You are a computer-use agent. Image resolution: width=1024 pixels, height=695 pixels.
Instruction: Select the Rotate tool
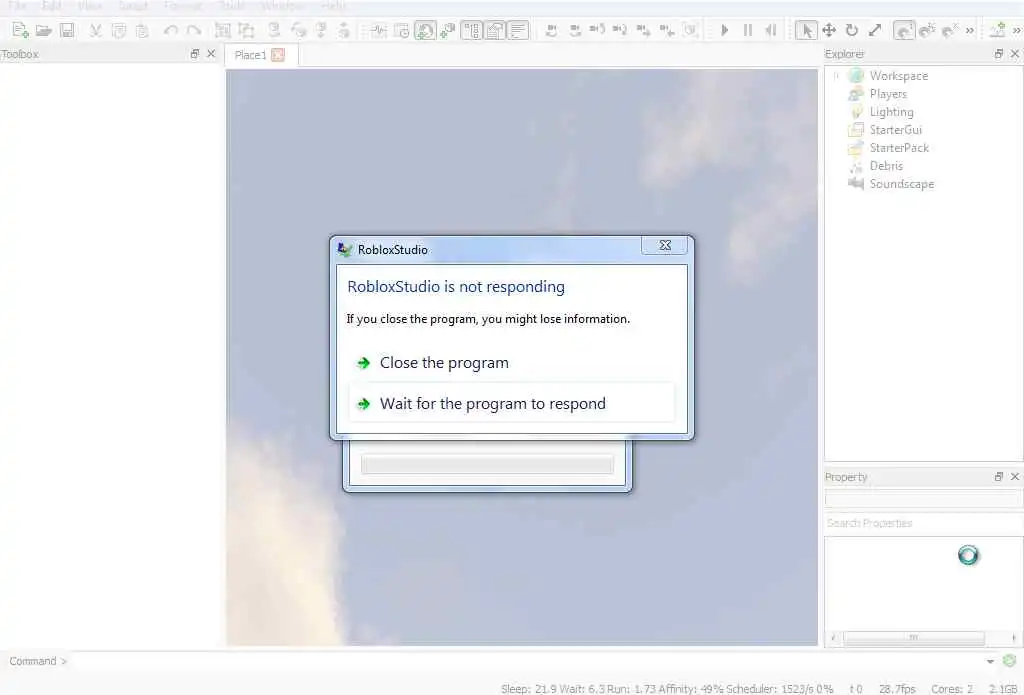852,30
